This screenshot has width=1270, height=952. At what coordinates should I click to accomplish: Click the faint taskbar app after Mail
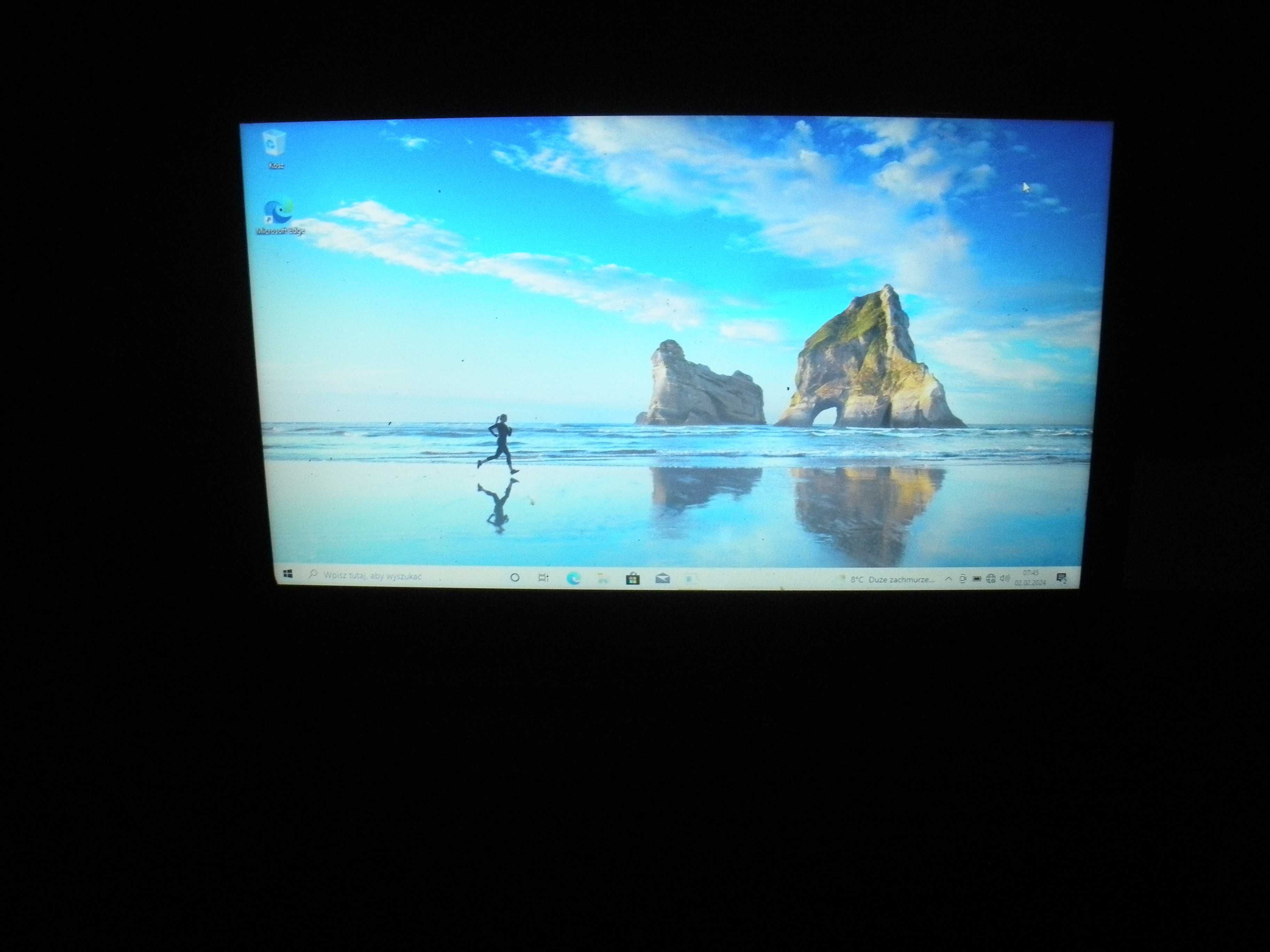pyautogui.click(x=691, y=580)
